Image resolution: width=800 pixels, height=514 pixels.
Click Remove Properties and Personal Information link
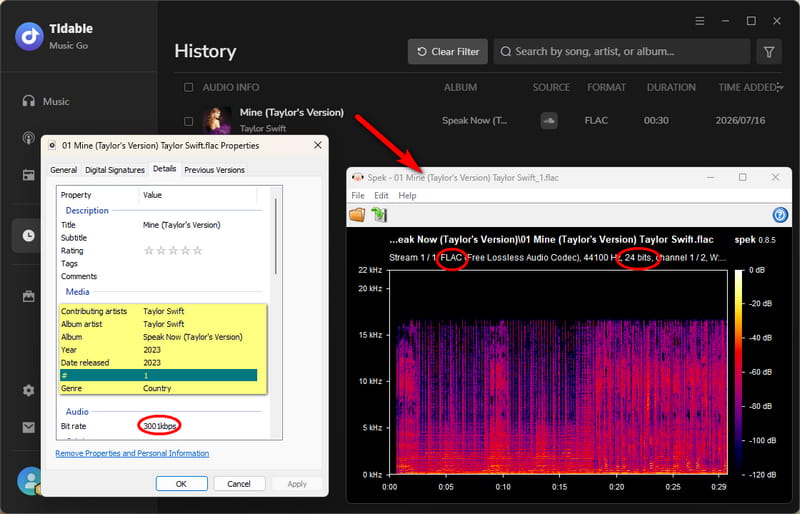click(x=132, y=453)
